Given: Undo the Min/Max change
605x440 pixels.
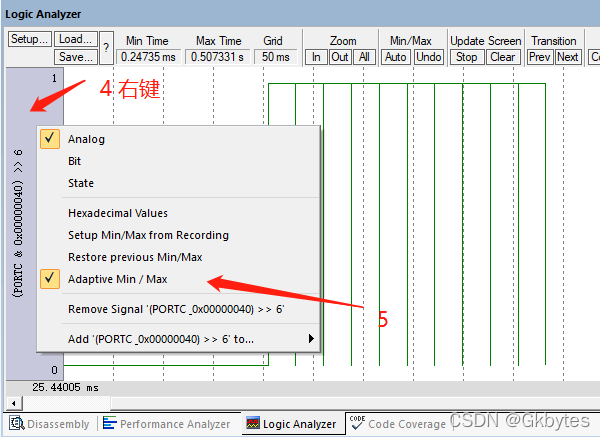Looking at the screenshot, I should coord(429,57).
